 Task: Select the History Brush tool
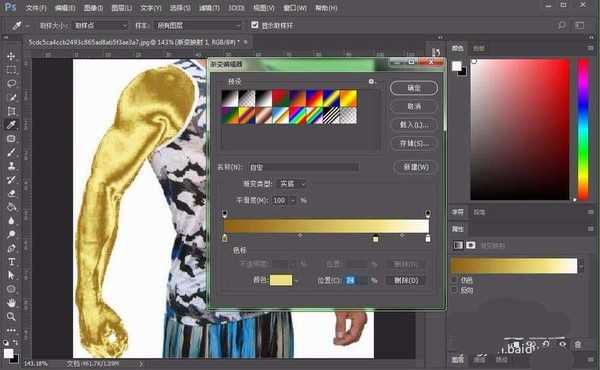[11, 180]
